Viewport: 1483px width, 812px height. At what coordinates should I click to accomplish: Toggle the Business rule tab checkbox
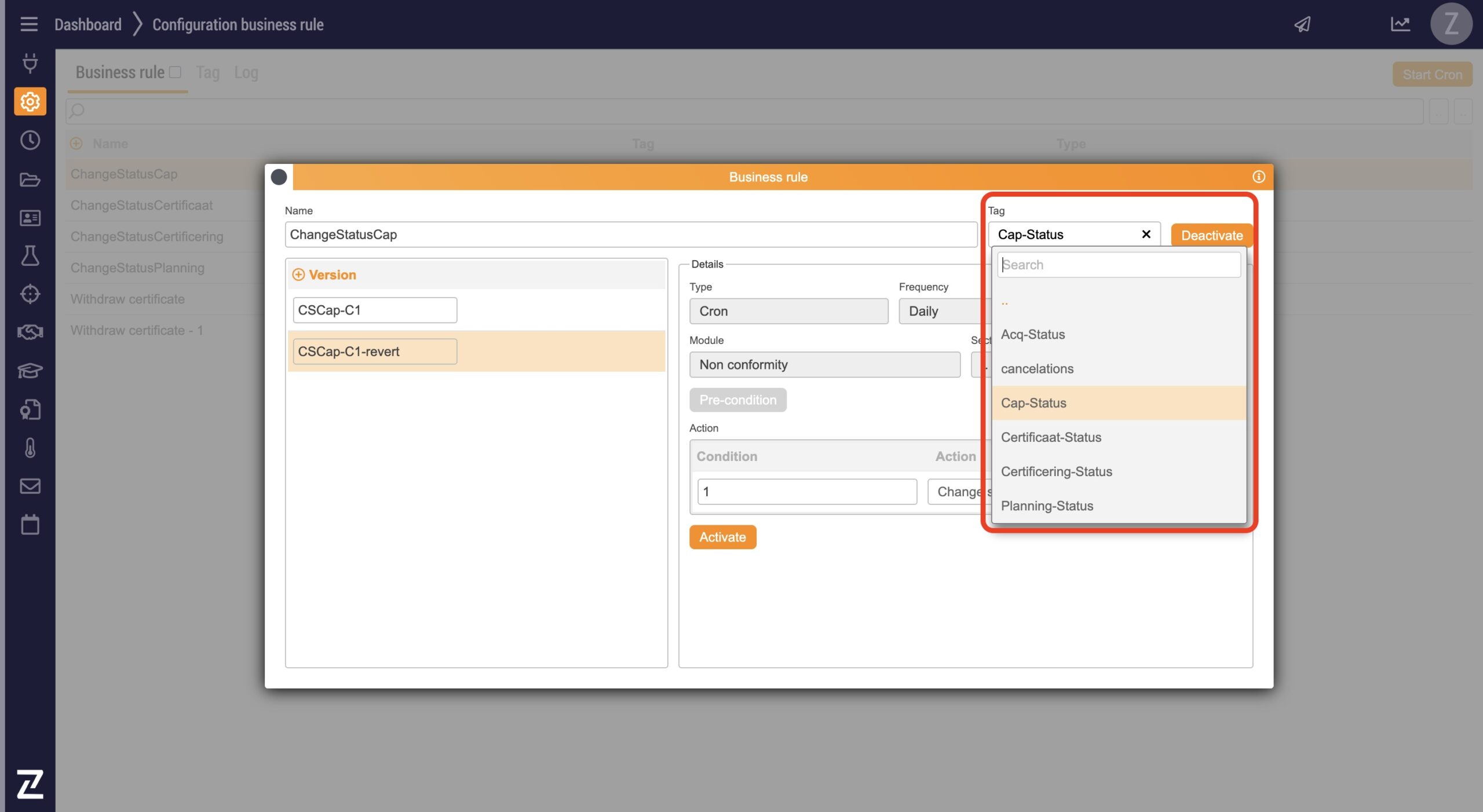[x=176, y=72]
